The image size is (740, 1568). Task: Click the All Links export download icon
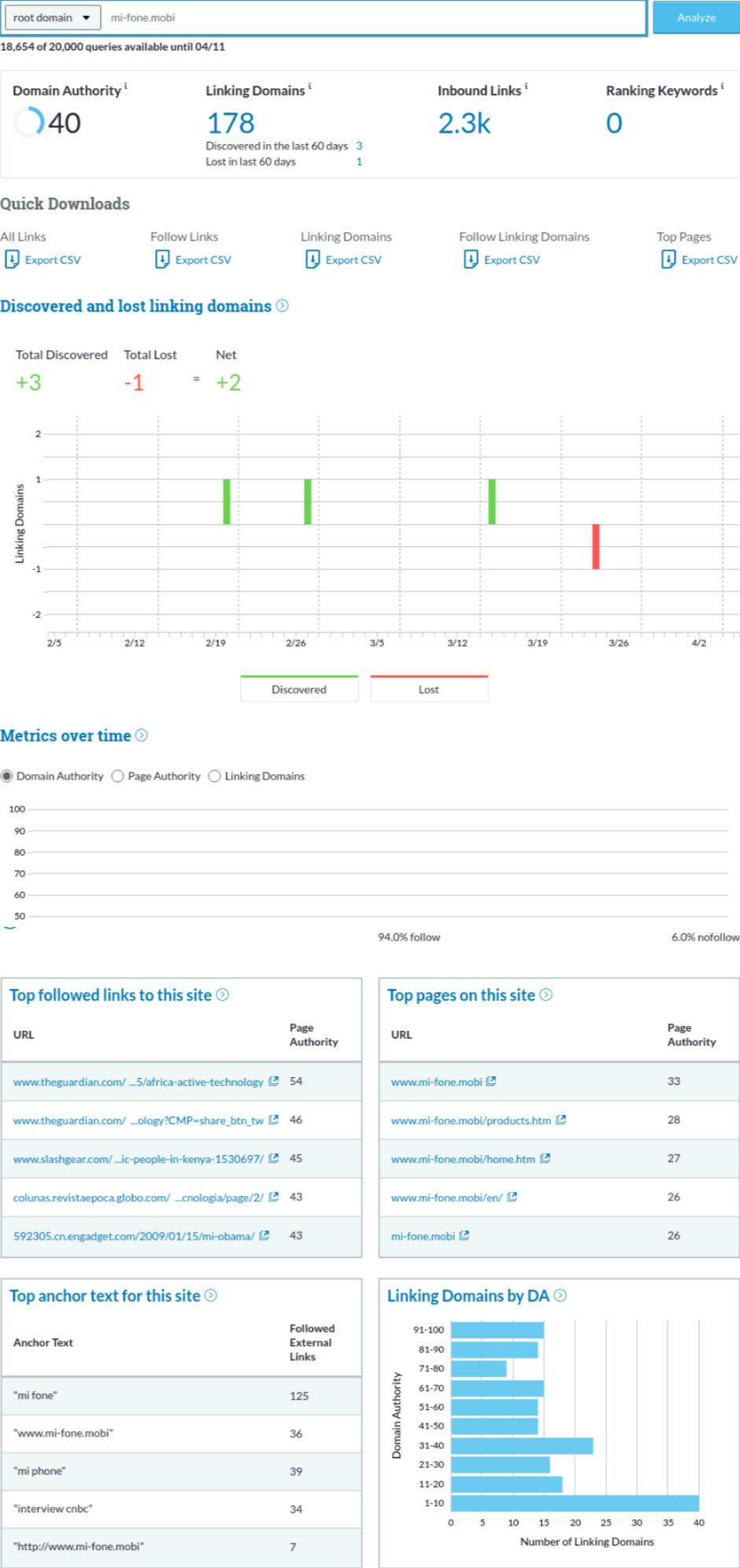click(x=12, y=260)
